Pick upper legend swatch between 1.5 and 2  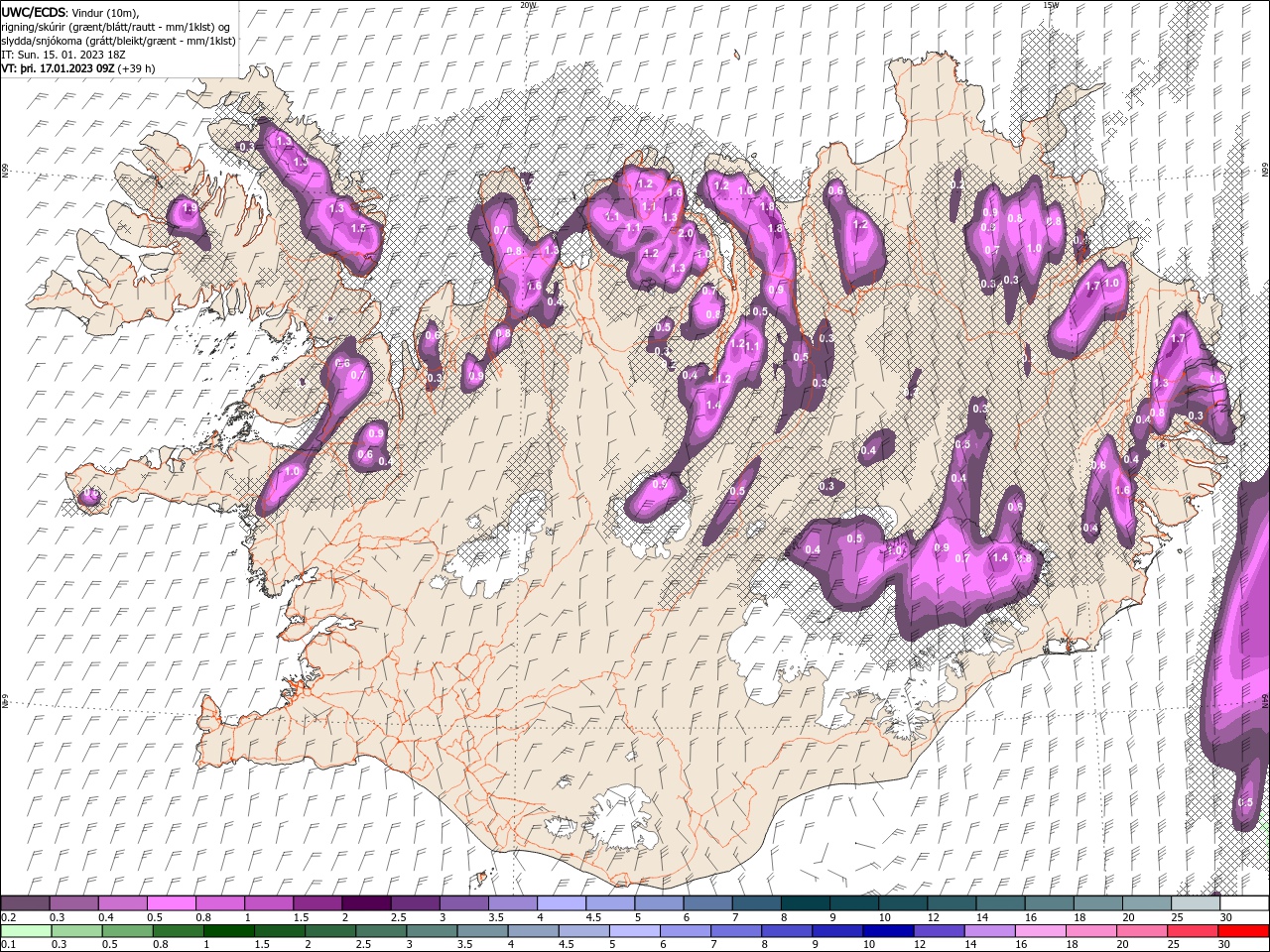(x=317, y=902)
